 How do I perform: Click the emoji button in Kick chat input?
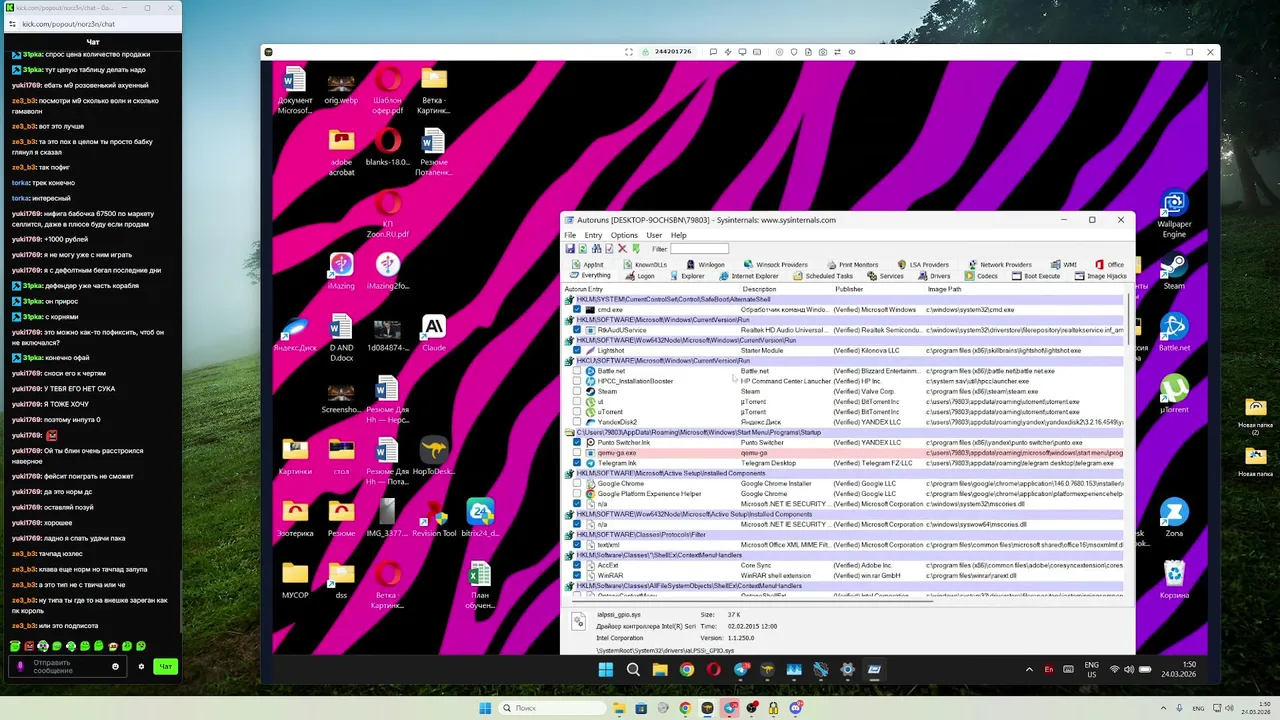(x=116, y=667)
